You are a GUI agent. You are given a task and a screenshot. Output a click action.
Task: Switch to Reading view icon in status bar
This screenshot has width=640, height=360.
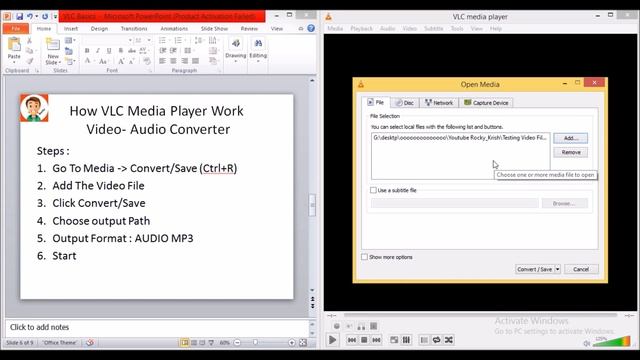202,342
